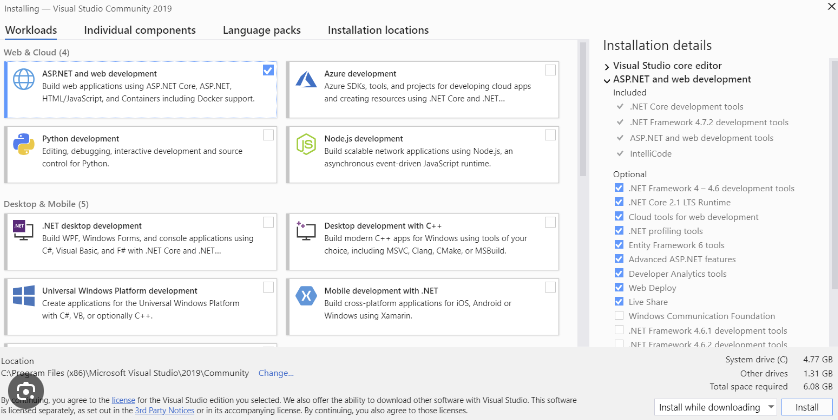Switch to the Individual components tab

pos(139,31)
